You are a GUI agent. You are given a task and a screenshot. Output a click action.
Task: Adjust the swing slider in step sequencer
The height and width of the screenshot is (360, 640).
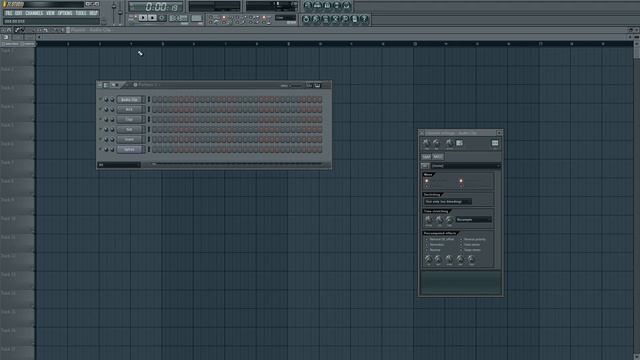[x=296, y=85]
